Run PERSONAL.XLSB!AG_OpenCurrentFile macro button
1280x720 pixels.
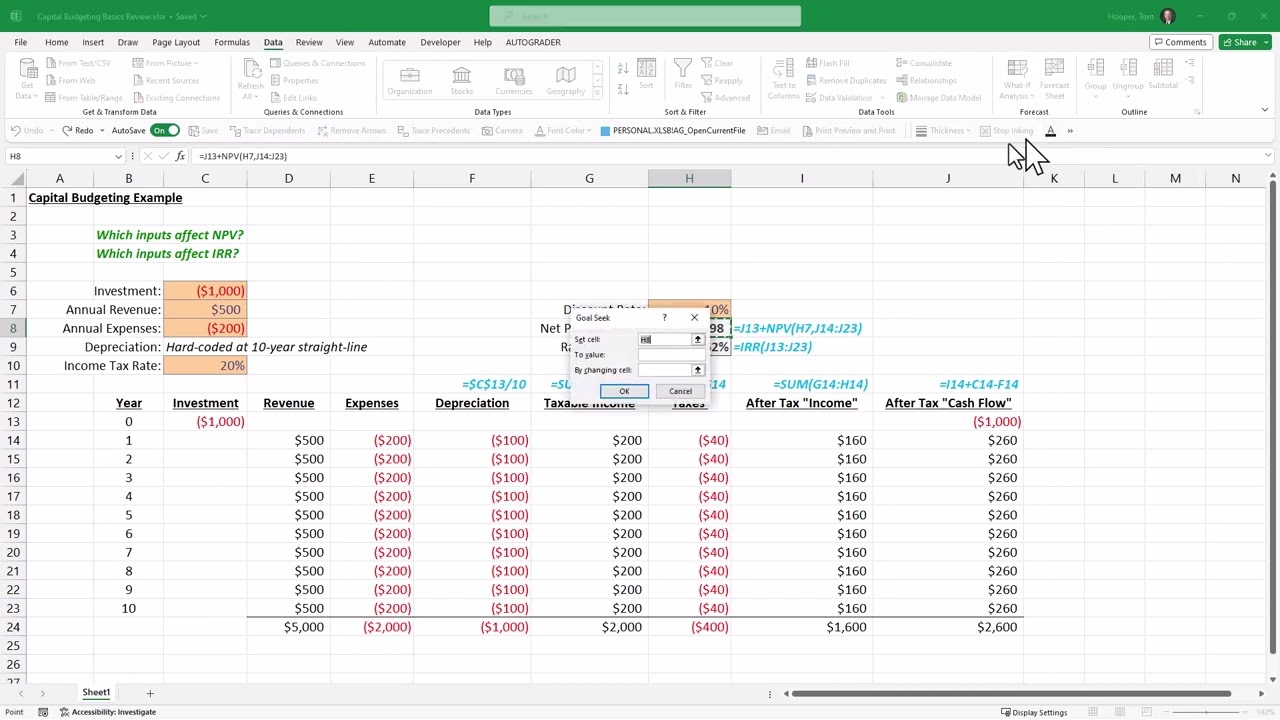point(672,131)
